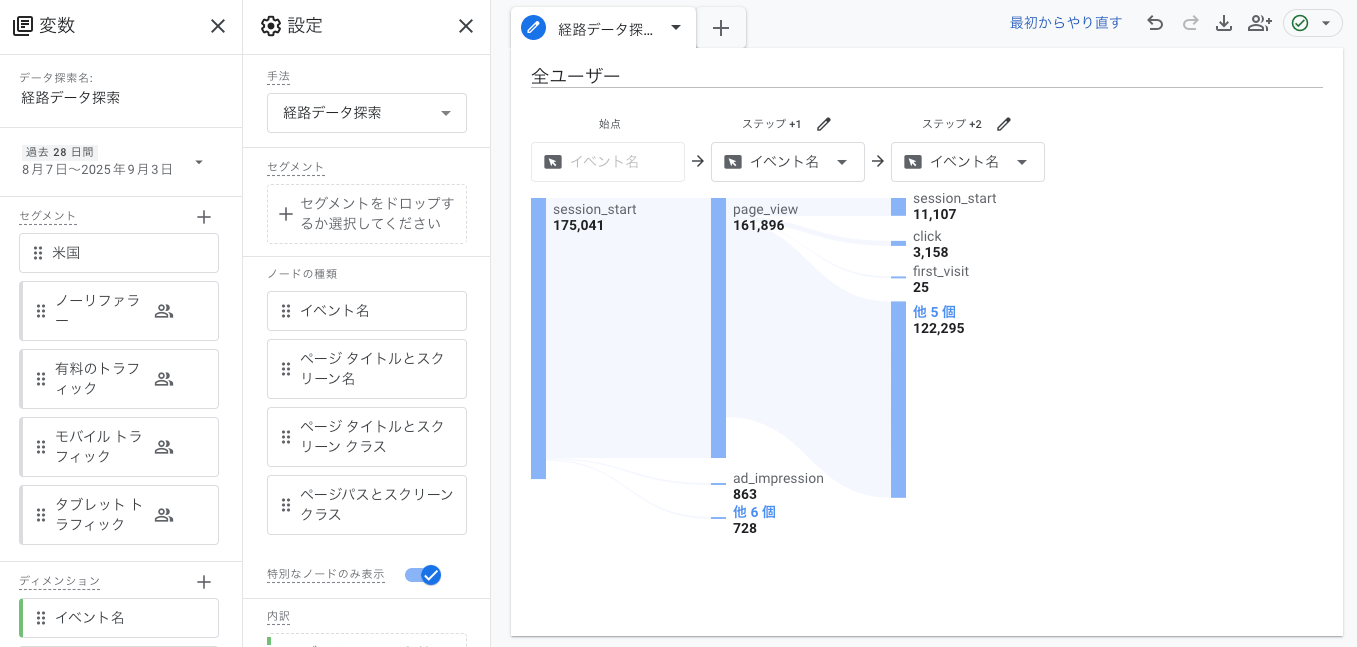Click the settings gear icon in 設定 panel
The height and width of the screenshot is (647, 1357).
[x=270, y=26]
